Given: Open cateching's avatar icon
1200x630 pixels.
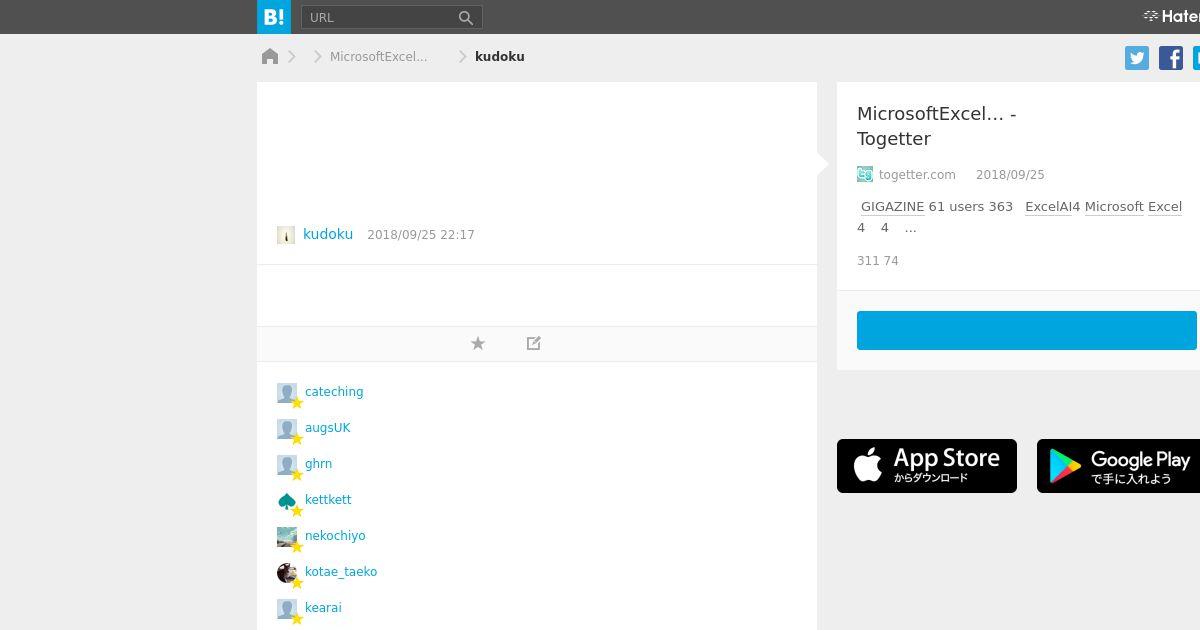Looking at the screenshot, I should (x=287, y=393).
